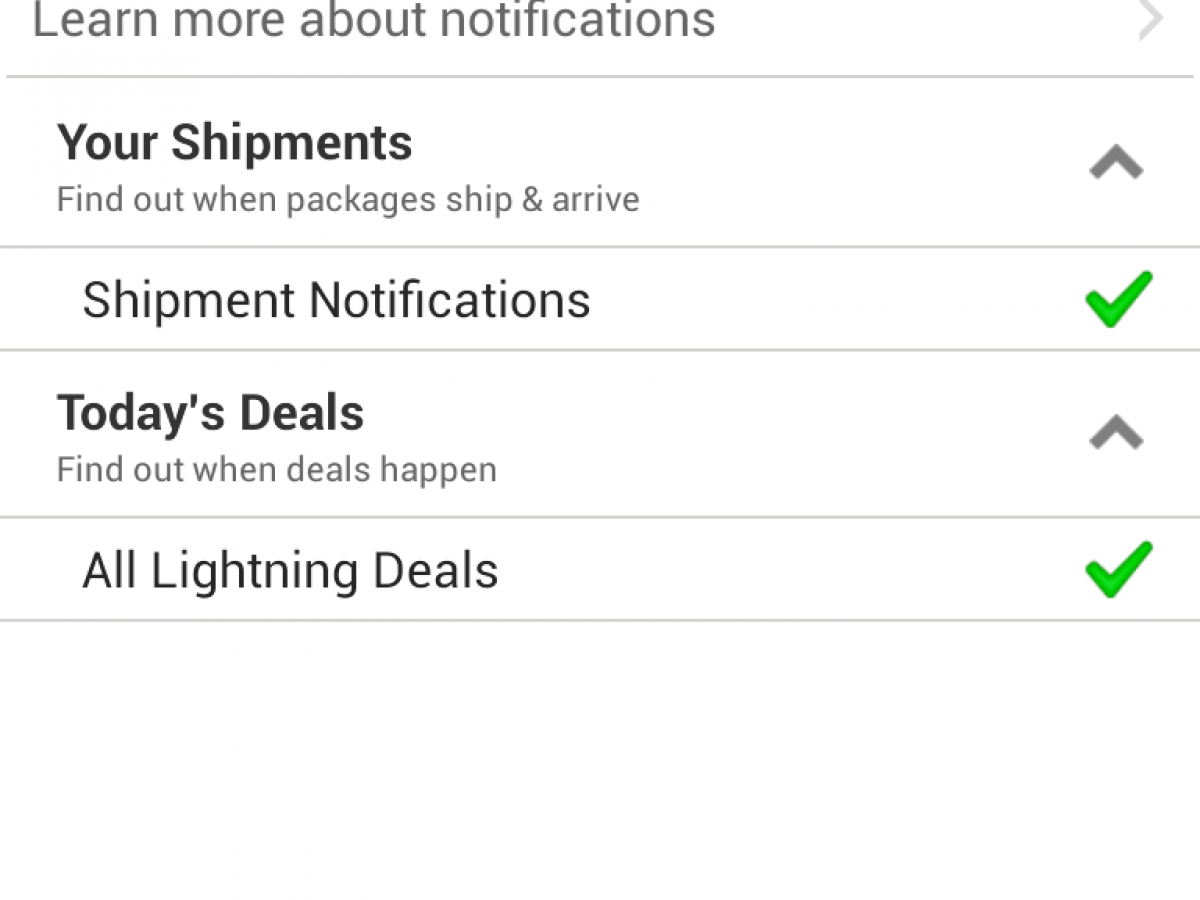The height and width of the screenshot is (900, 1200).
Task: Click the green tick next to All Lightning Deals
Action: pos(1118,569)
